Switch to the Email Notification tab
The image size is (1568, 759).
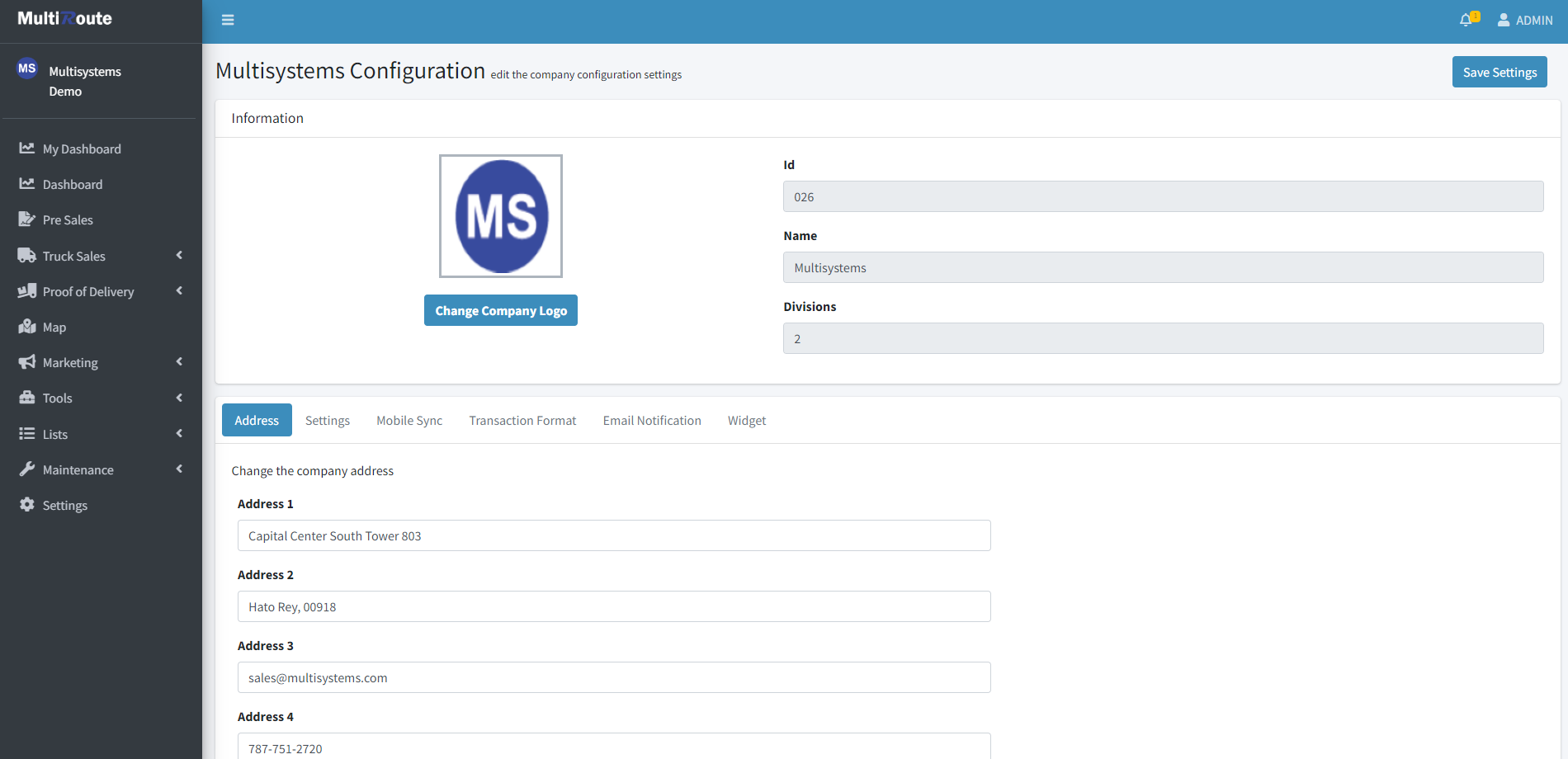click(x=652, y=419)
